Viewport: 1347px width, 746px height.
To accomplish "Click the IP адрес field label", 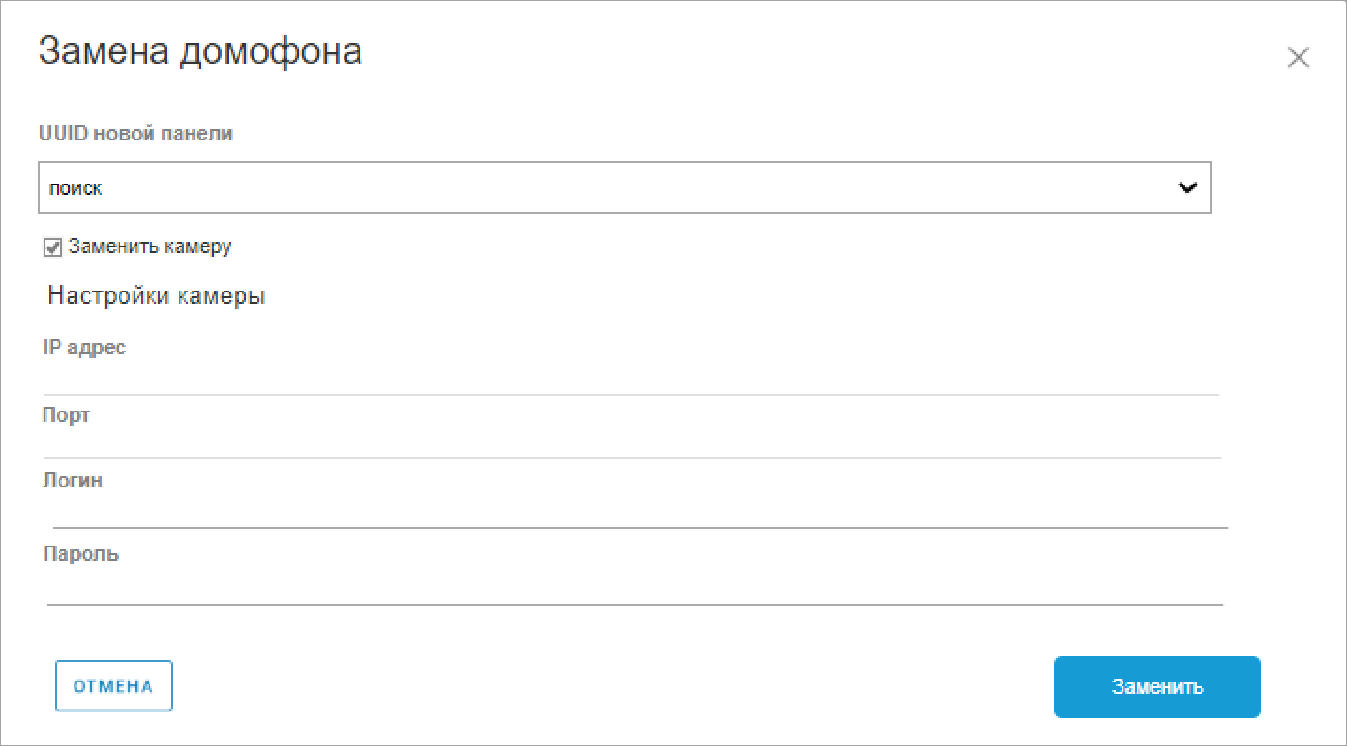I will [84, 348].
